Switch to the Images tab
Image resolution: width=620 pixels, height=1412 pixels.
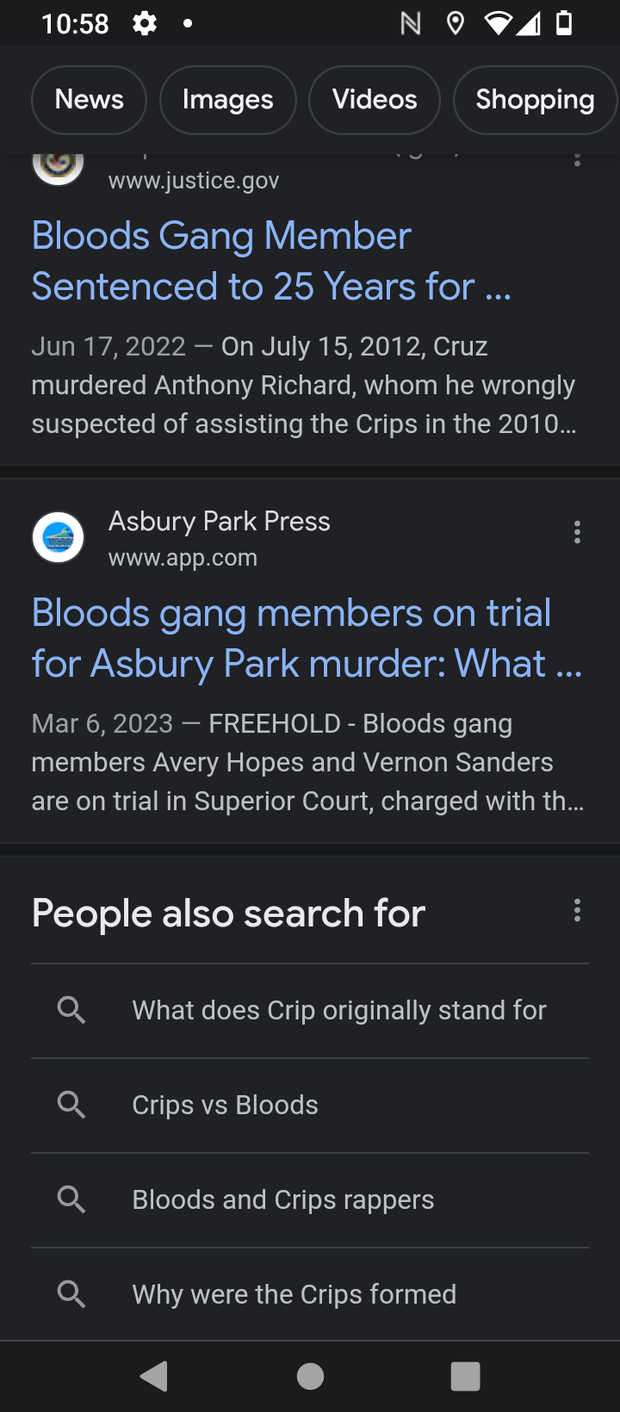click(228, 100)
